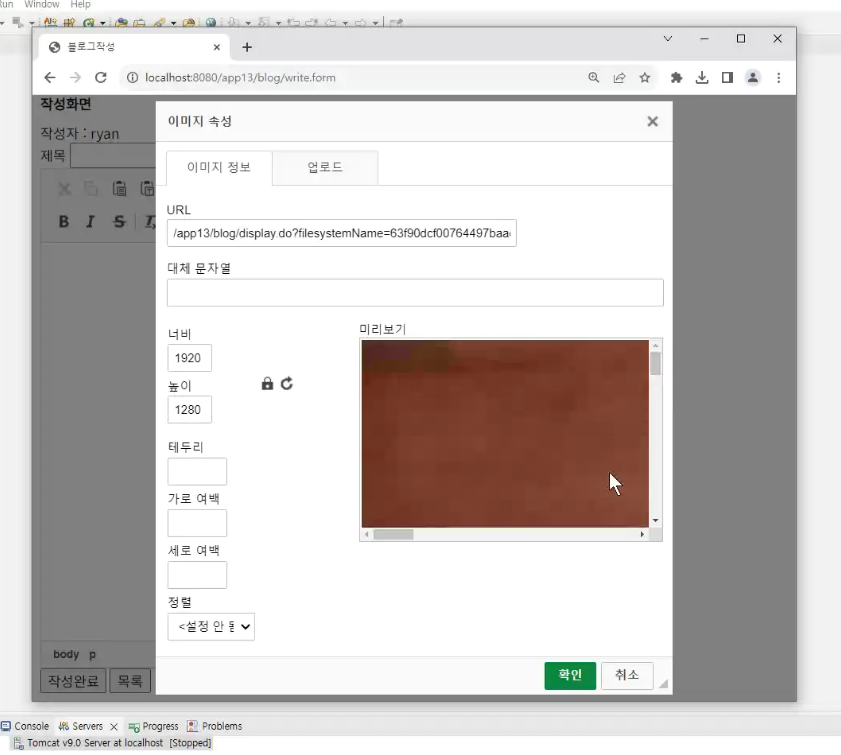This screenshot has width=841, height=755.
Task: Open the browser profile avatar
Action: pyautogui.click(x=753, y=78)
